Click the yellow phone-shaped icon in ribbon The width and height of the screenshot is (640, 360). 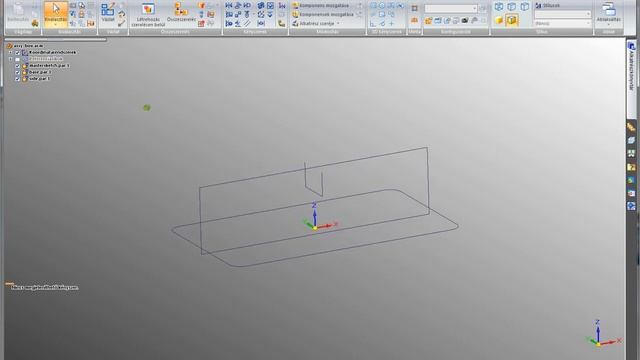click(x=282, y=23)
